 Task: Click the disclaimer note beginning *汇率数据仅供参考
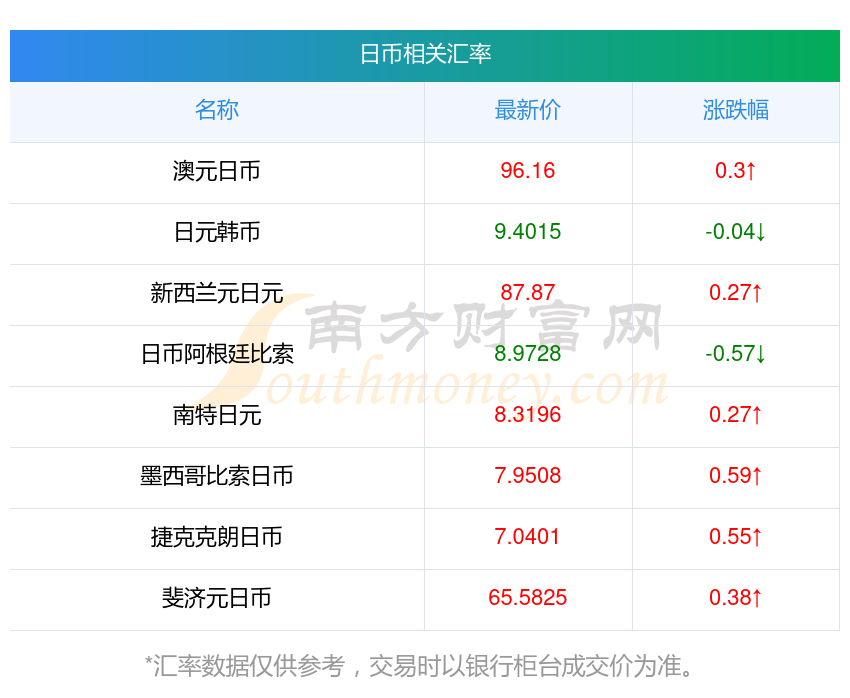click(x=419, y=665)
